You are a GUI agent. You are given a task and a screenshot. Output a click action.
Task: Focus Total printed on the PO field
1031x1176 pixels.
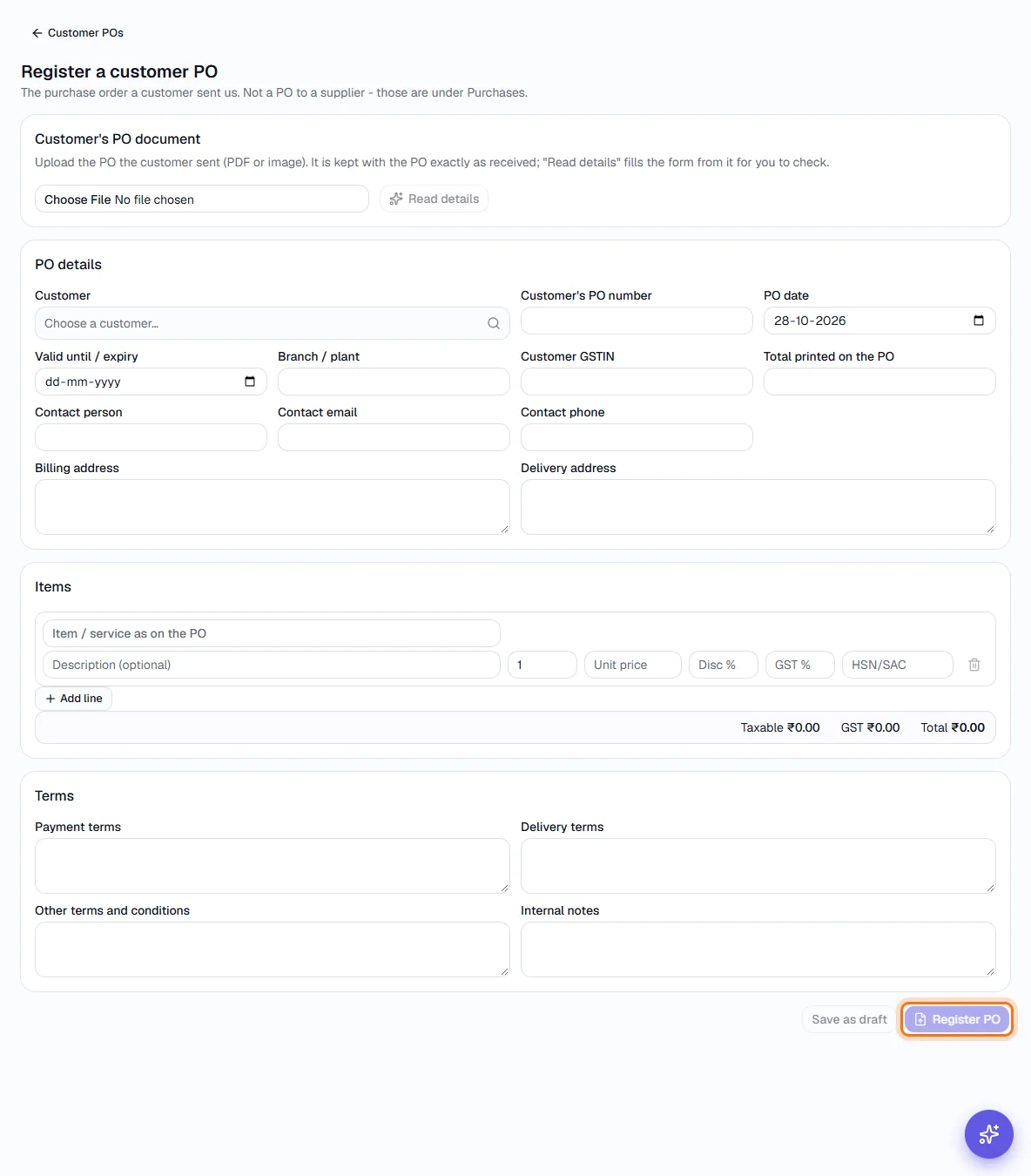879,382
